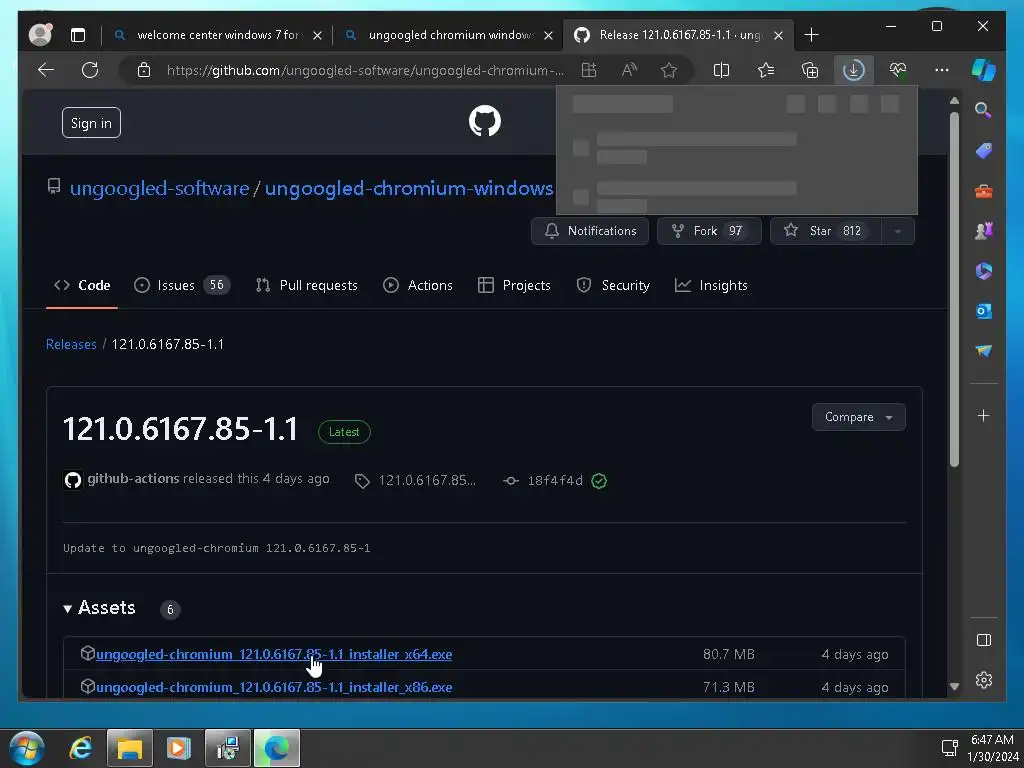Viewport: 1024px width, 768px height.
Task: Close the Release 121.0.6167.85-1.1 tab
Action: [778, 35]
